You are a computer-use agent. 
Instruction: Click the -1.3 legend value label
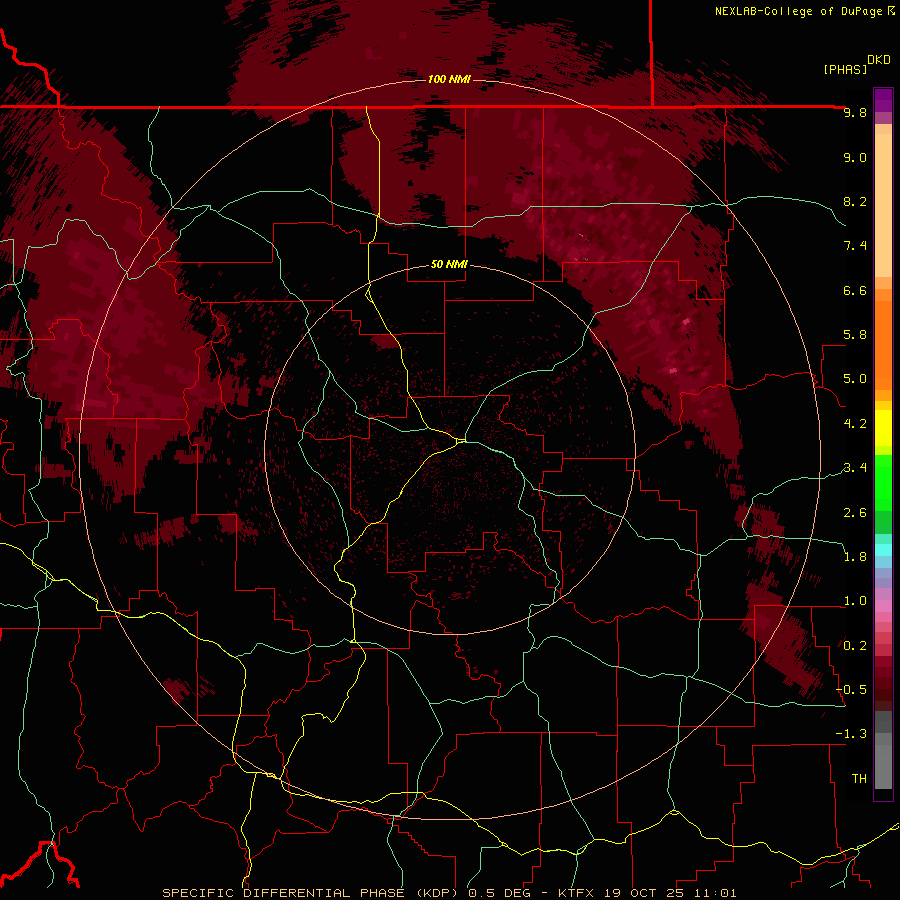pyautogui.click(x=852, y=734)
